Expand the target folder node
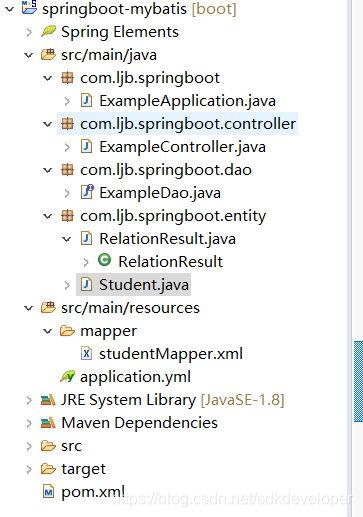 (x=29, y=469)
